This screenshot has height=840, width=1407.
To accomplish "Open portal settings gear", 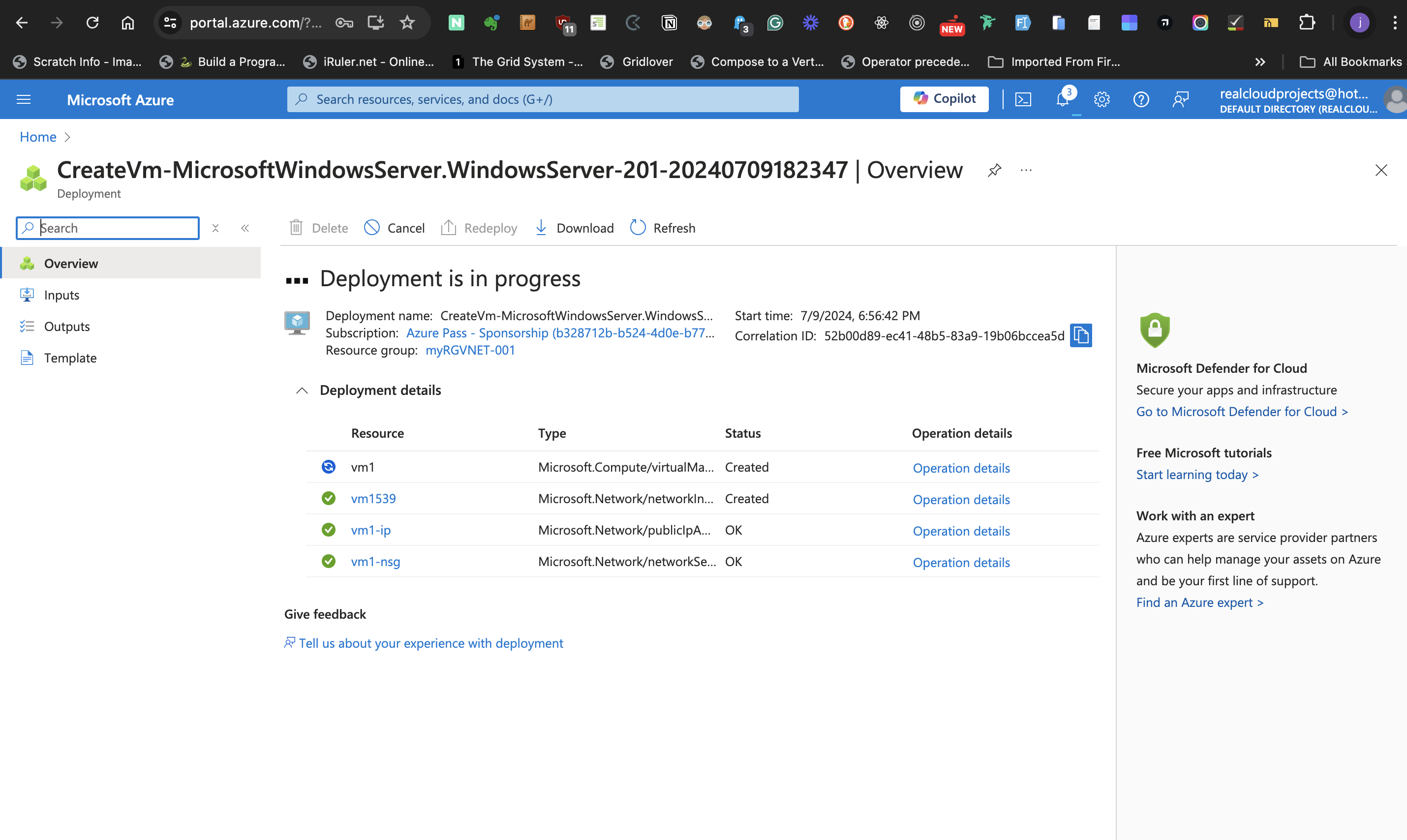I will click(x=1102, y=99).
